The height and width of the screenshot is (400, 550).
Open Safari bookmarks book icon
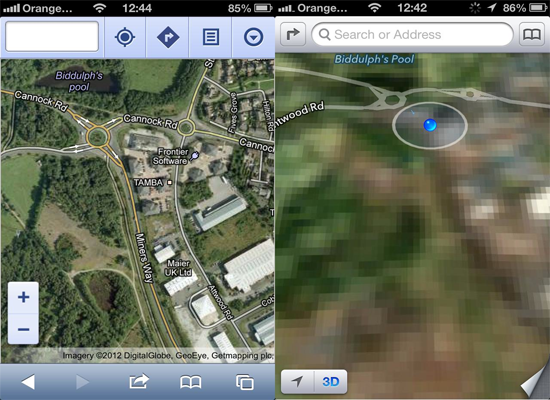pyautogui.click(x=190, y=382)
